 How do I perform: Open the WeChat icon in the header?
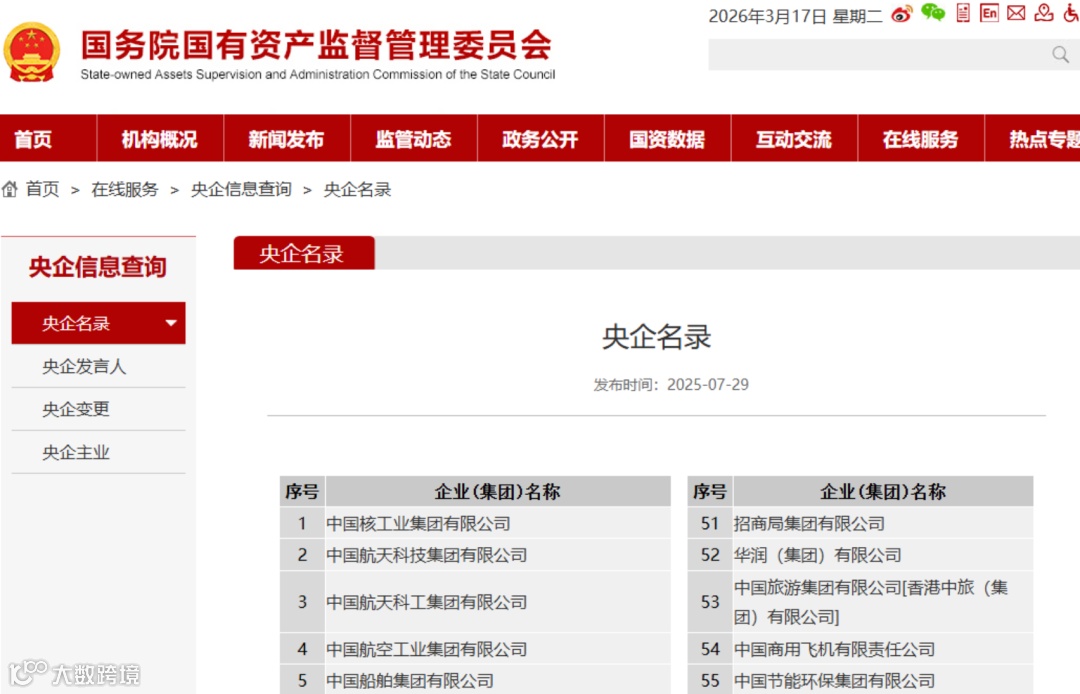pyautogui.click(x=933, y=13)
